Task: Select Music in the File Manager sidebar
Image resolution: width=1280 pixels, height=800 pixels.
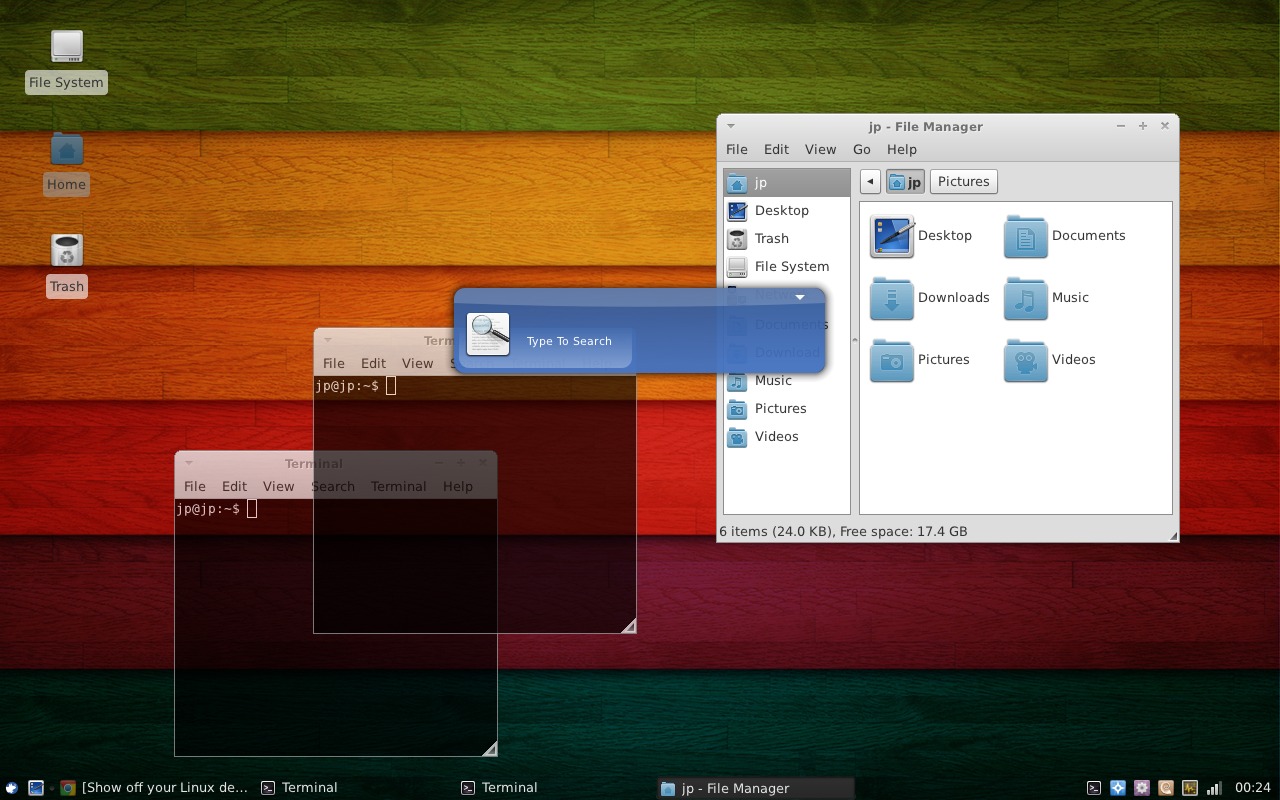Action: (787, 380)
